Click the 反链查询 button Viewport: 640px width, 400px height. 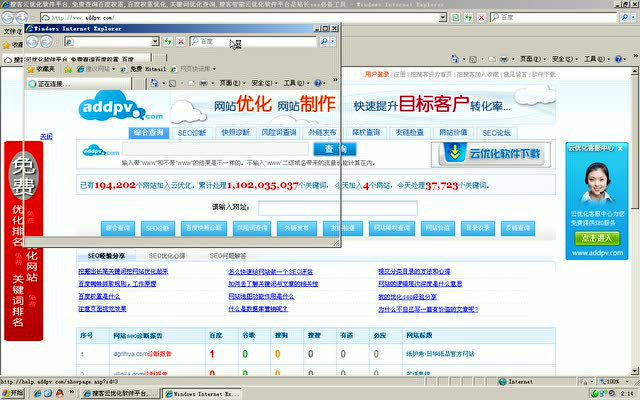[x=518, y=228]
